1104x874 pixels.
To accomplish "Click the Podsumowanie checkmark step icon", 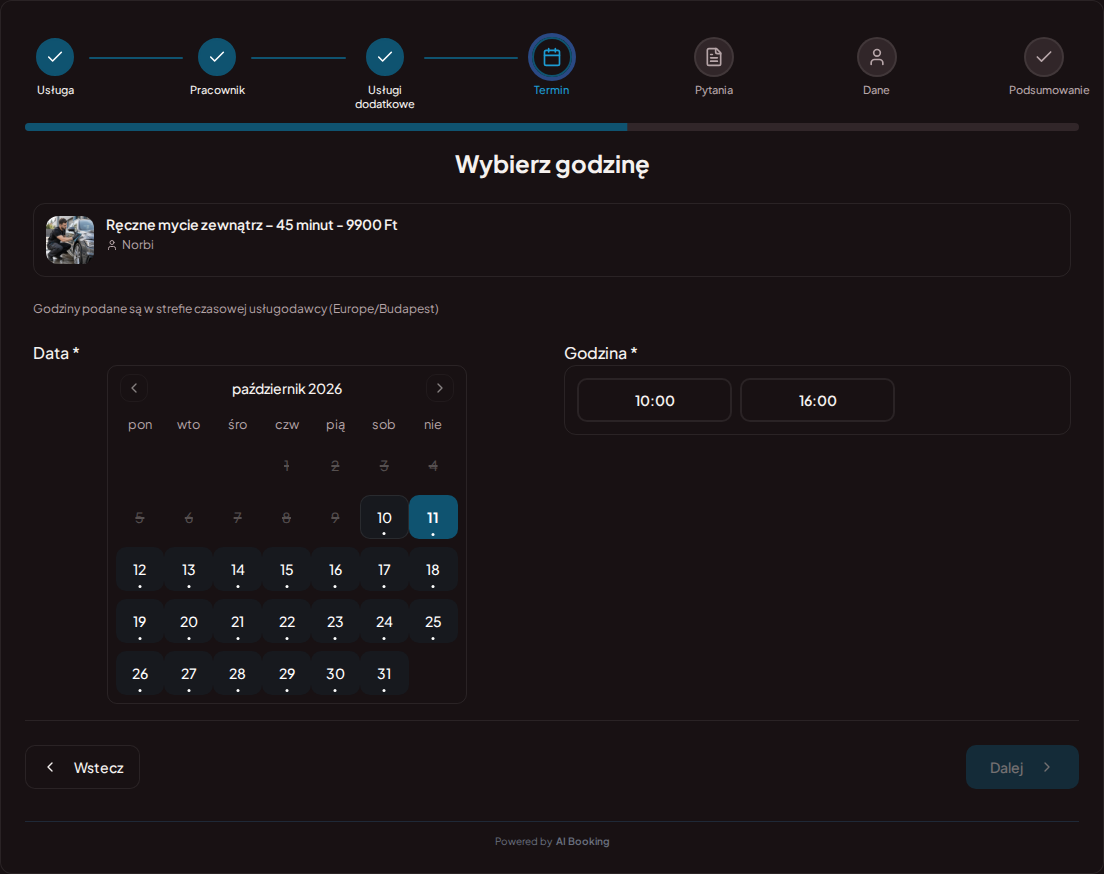I will pyautogui.click(x=1043, y=57).
